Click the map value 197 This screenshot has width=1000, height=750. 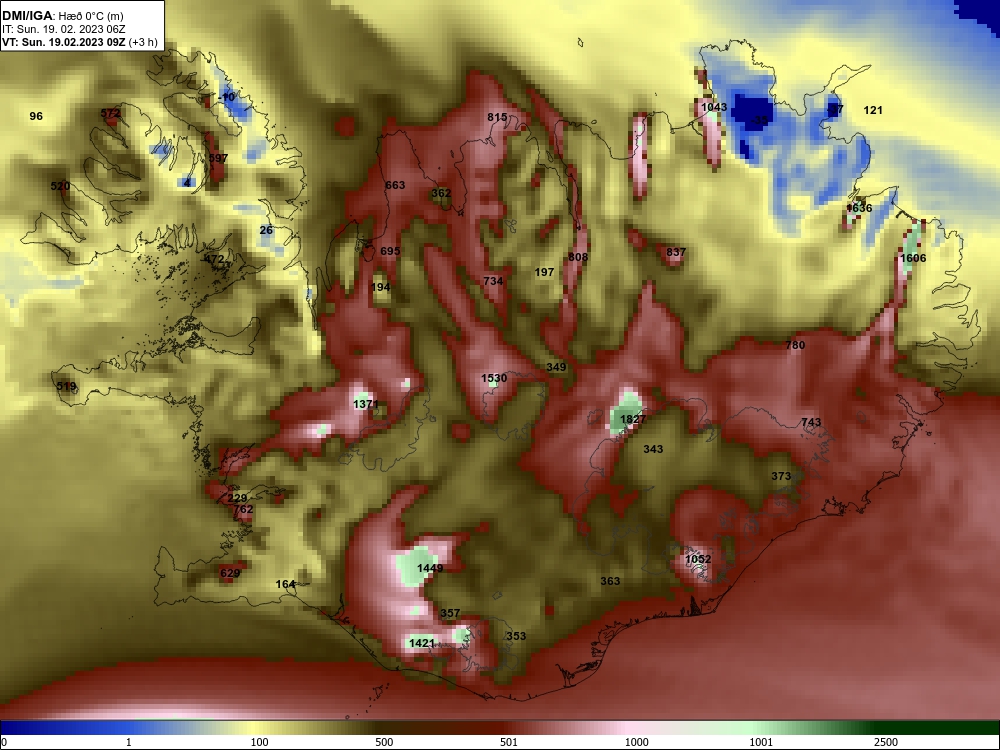click(544, 272)
